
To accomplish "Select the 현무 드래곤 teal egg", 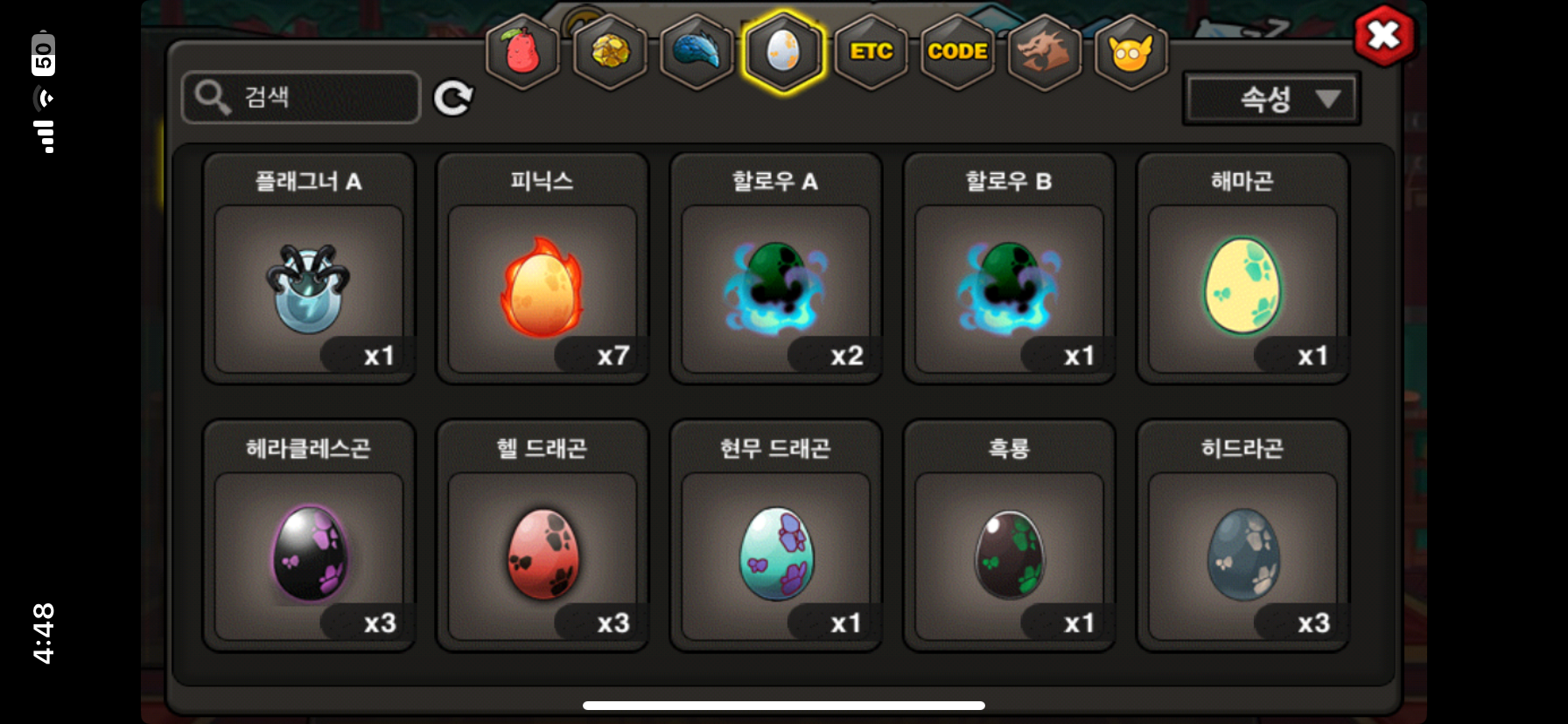I will pos(776,536).
